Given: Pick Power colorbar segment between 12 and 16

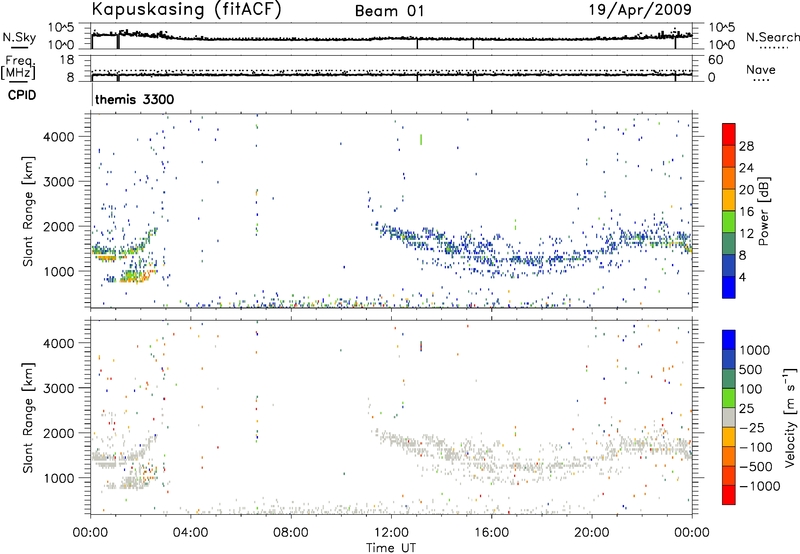Looking at the screenshot, I should pos(729,221).
